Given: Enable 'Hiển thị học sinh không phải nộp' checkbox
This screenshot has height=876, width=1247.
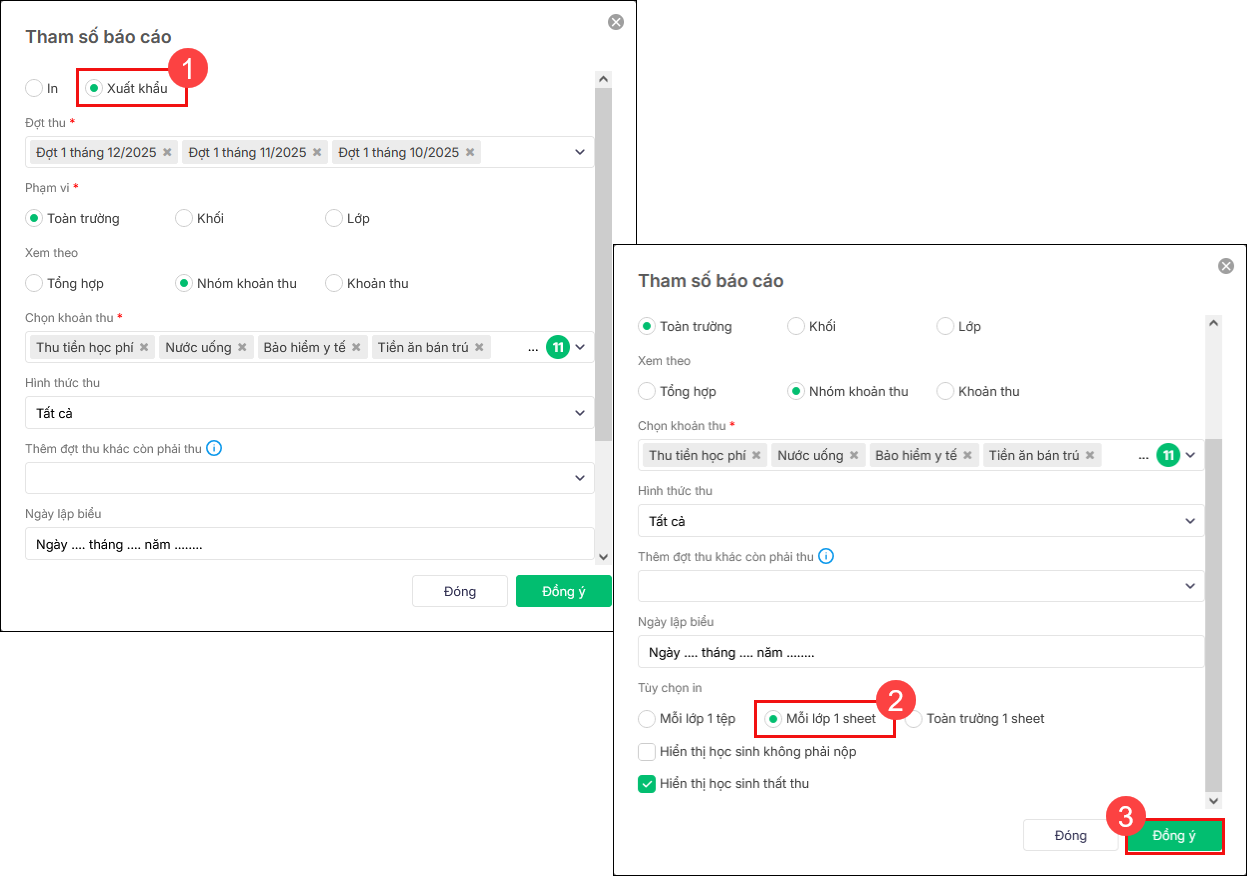Looking at the screenshot, I should [647, 751].
